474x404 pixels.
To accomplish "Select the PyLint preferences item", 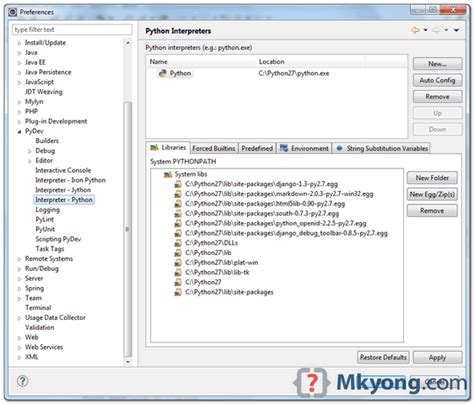I will point(45,220).
